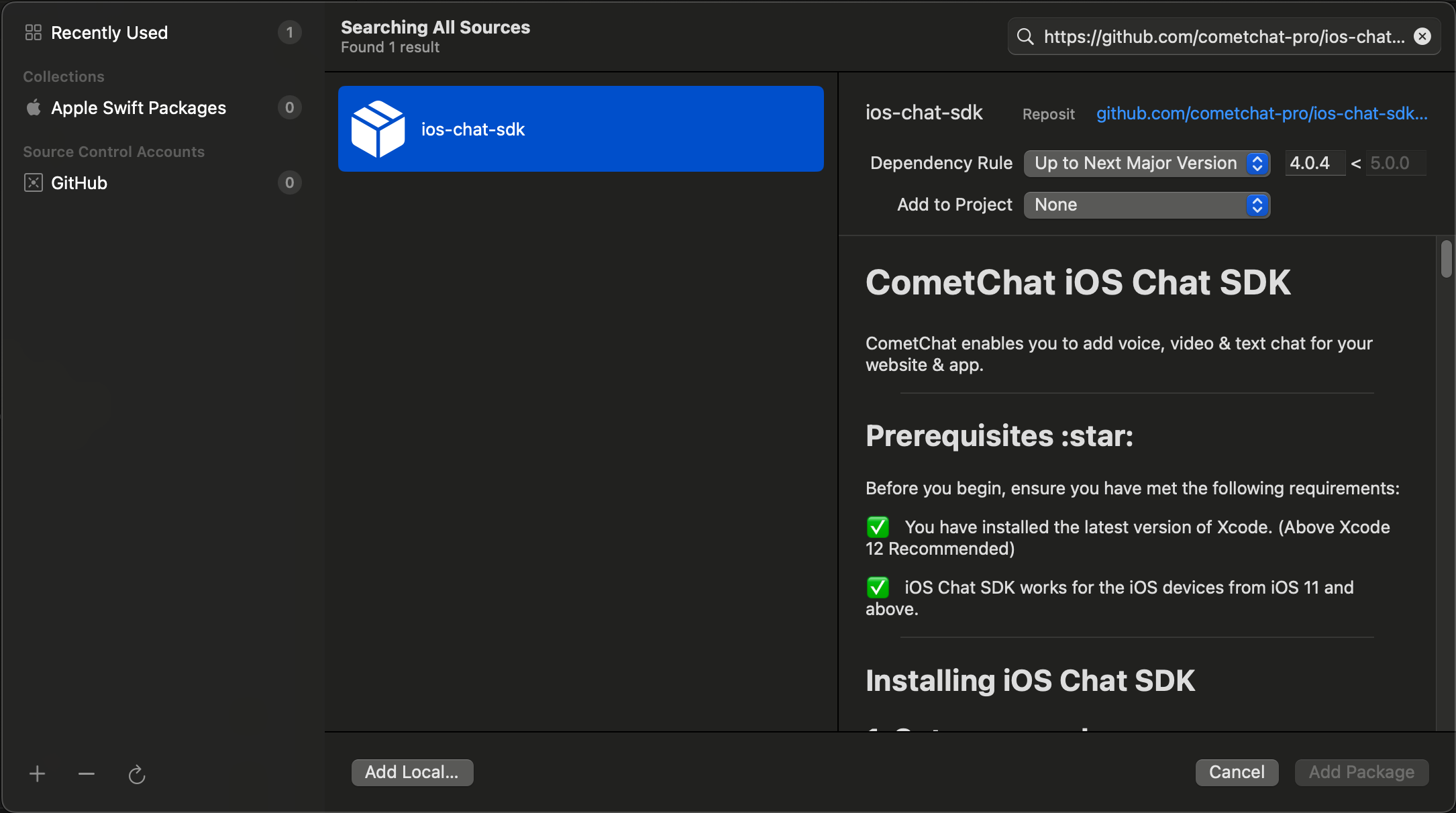Click the refresh collections icon
Viewport: 1456px width, 813px height.
[x=137, y=775]
